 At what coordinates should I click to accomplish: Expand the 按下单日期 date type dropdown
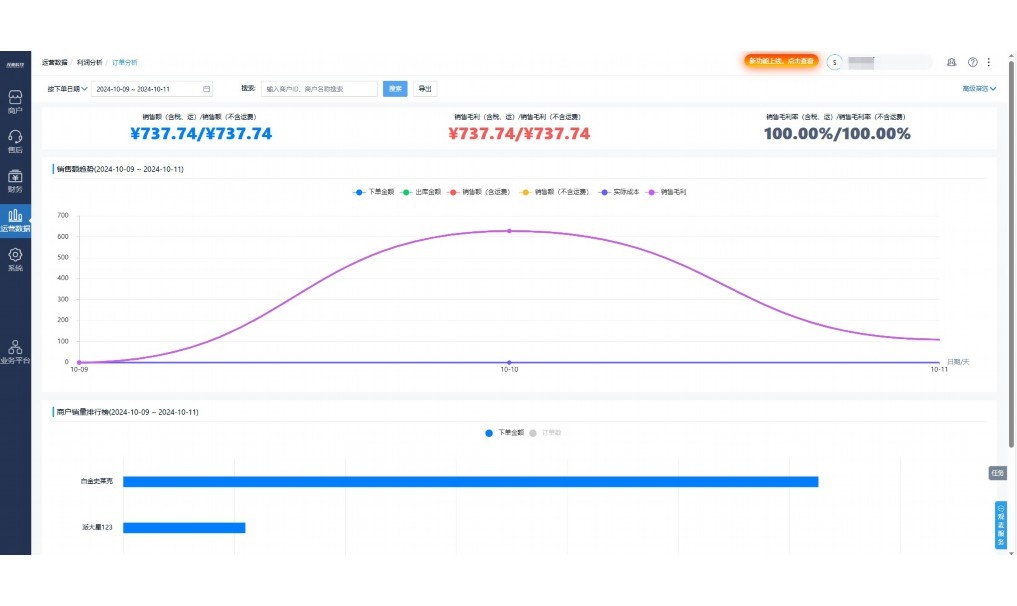point(67,89)
